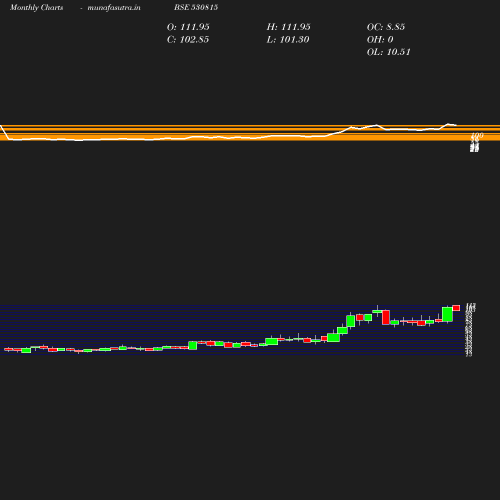Click the low value 'L: 101.30'

(288, 39)
